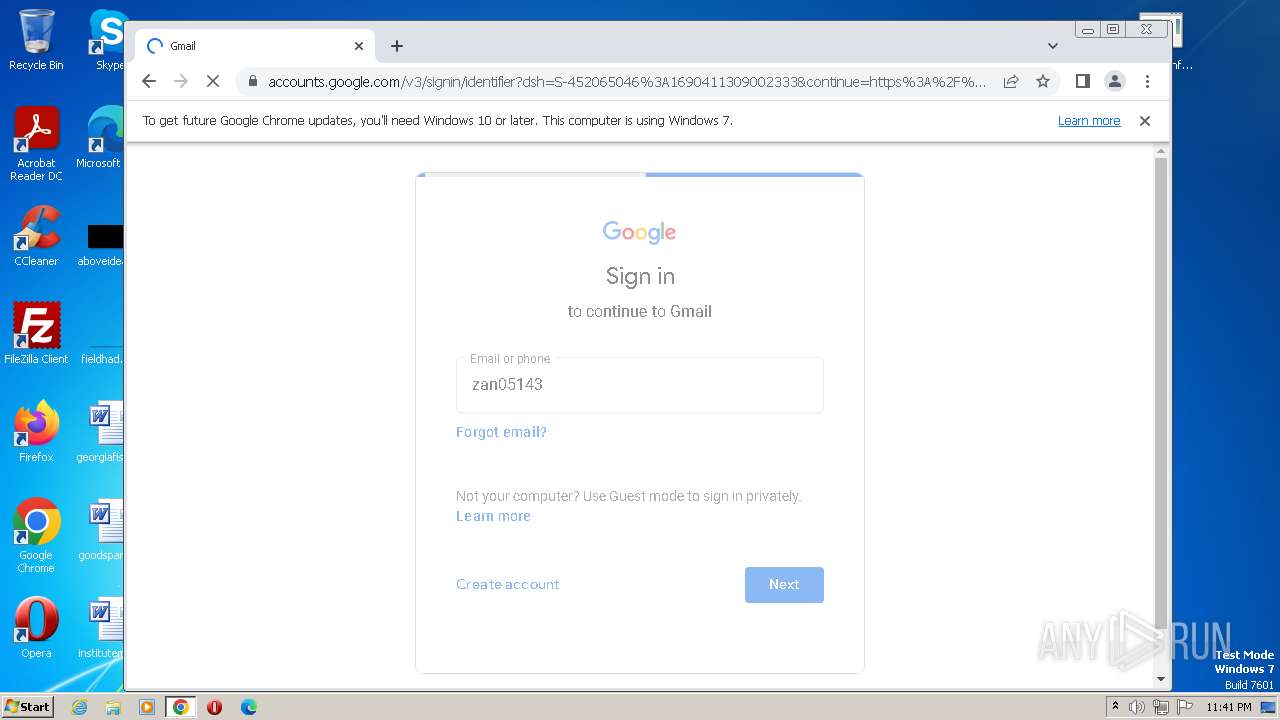Screen dimensions: 1280x720
Task: Expand the tab search chevron
Action: 1053,46
